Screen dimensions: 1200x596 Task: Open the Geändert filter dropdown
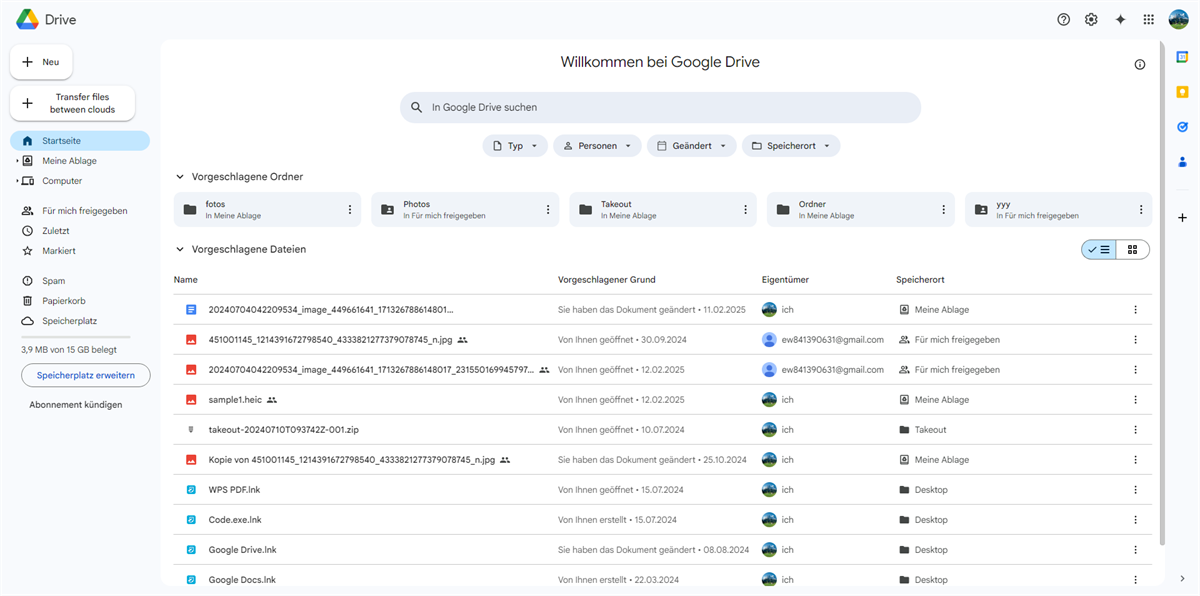[691, 146]
